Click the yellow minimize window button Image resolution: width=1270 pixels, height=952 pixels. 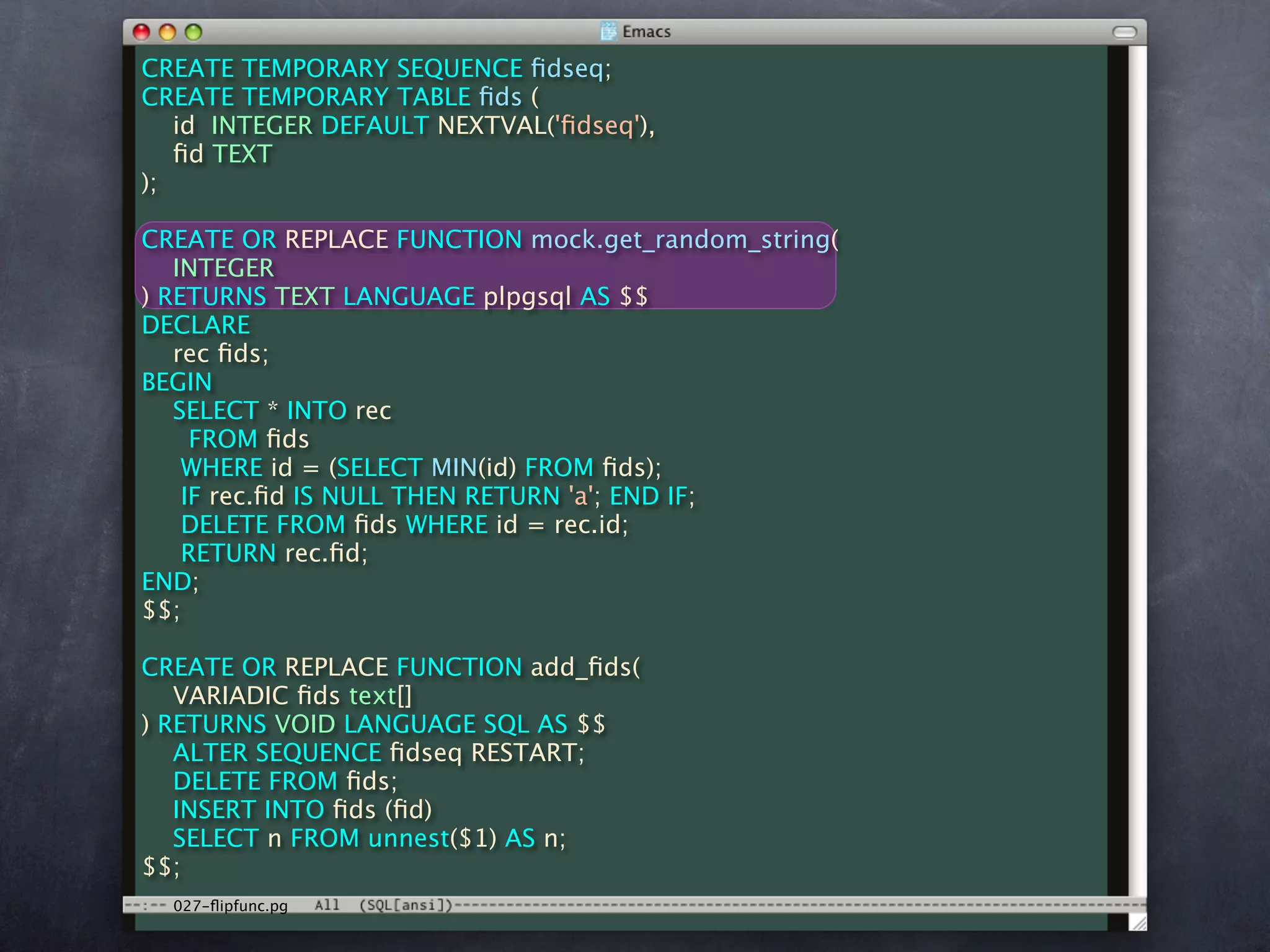(x=167, y=32)
